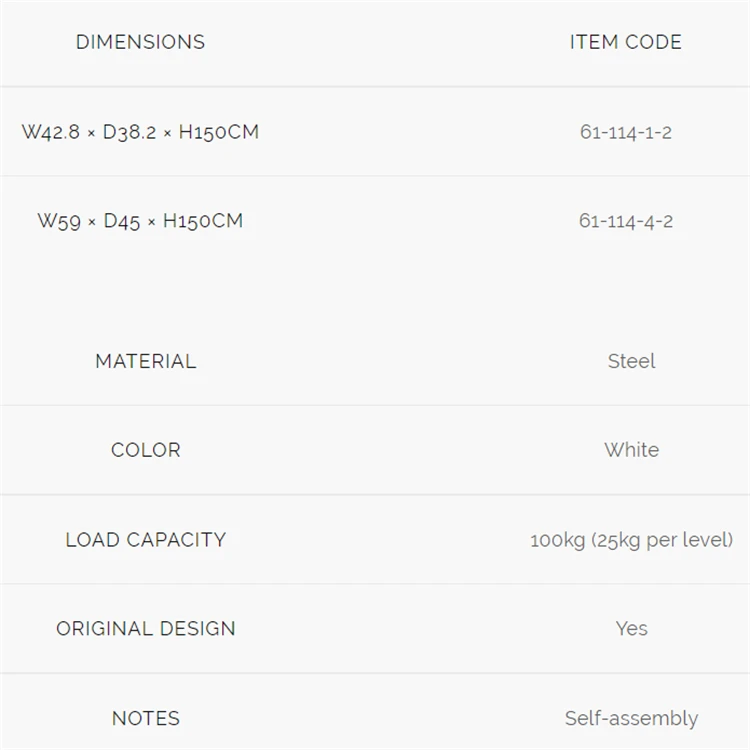Click the D38.2 depth value
This screenshot has height=750, width=750.
(129, 132)
